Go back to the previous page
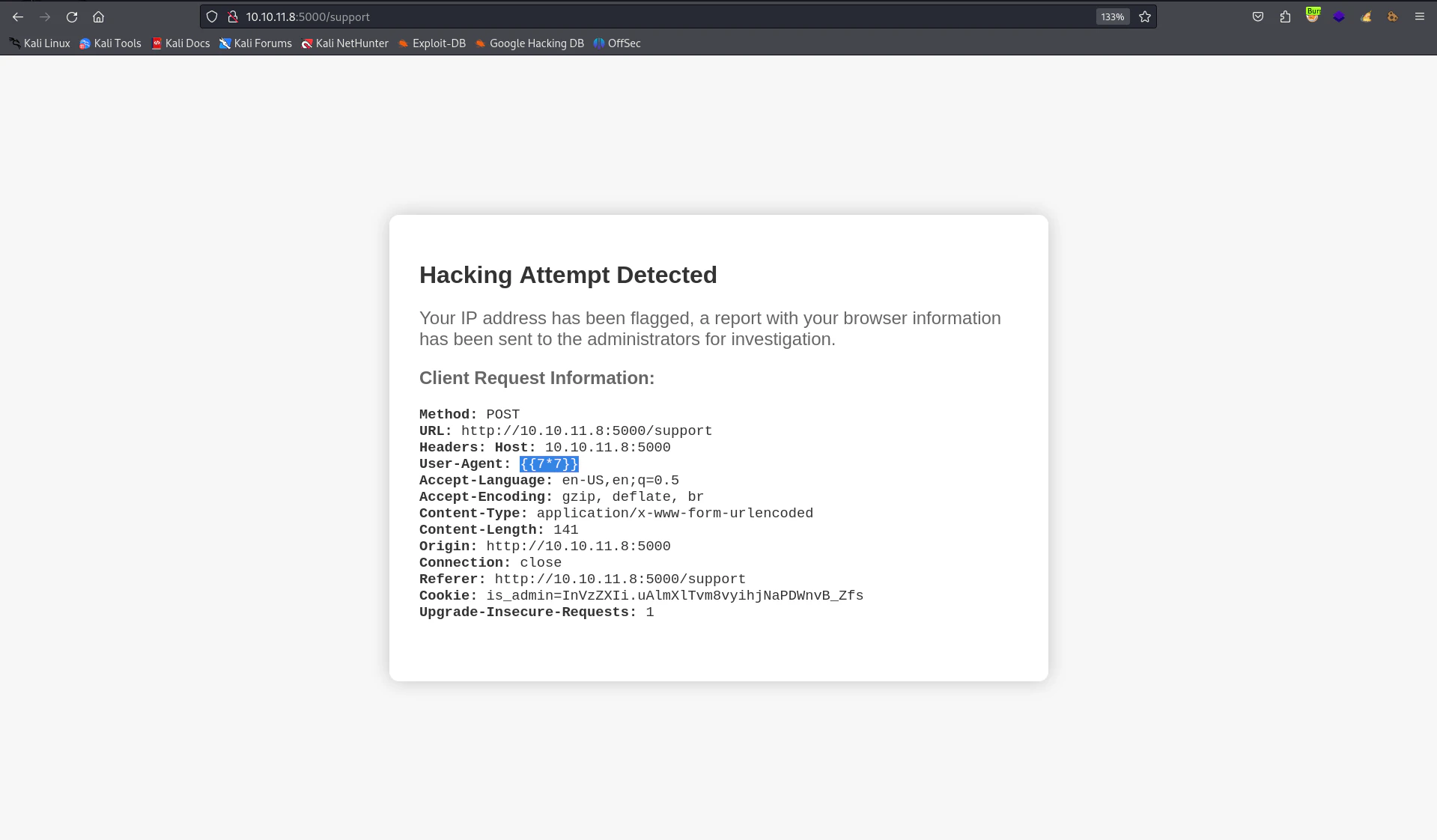Screen dimensions: 1437x840 [18, 16]
